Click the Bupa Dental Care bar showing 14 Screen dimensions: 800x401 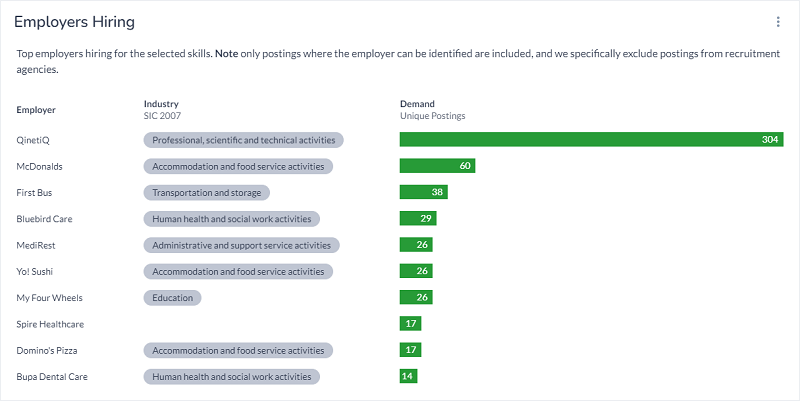tap(408, 377)
